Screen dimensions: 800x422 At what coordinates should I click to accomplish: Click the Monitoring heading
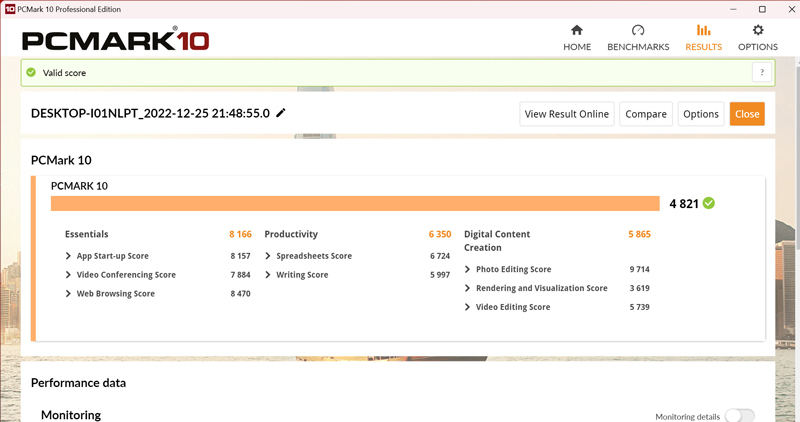click(x=71, y=415)
